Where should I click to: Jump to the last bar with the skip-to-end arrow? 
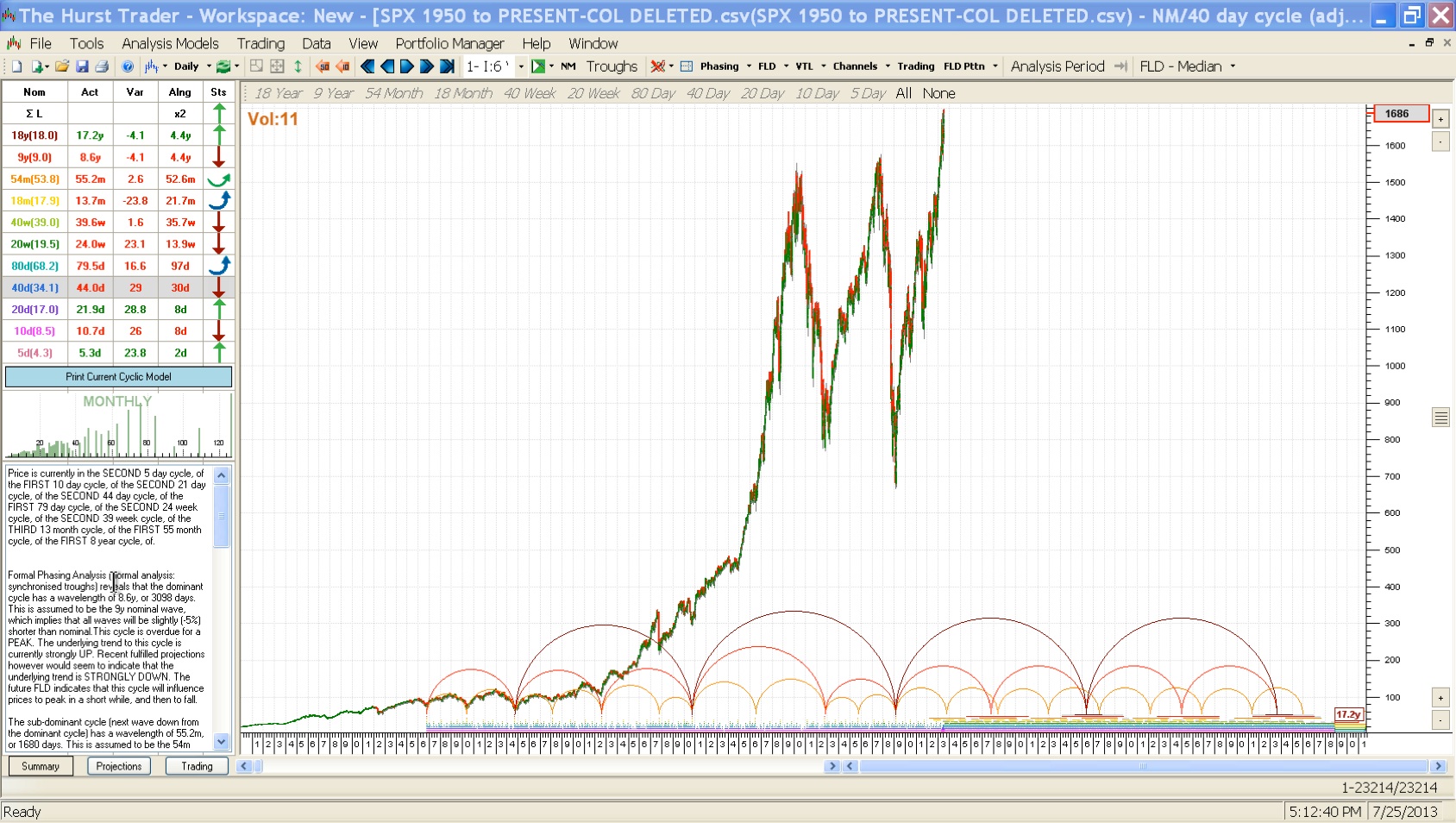[x=447, y=66]
